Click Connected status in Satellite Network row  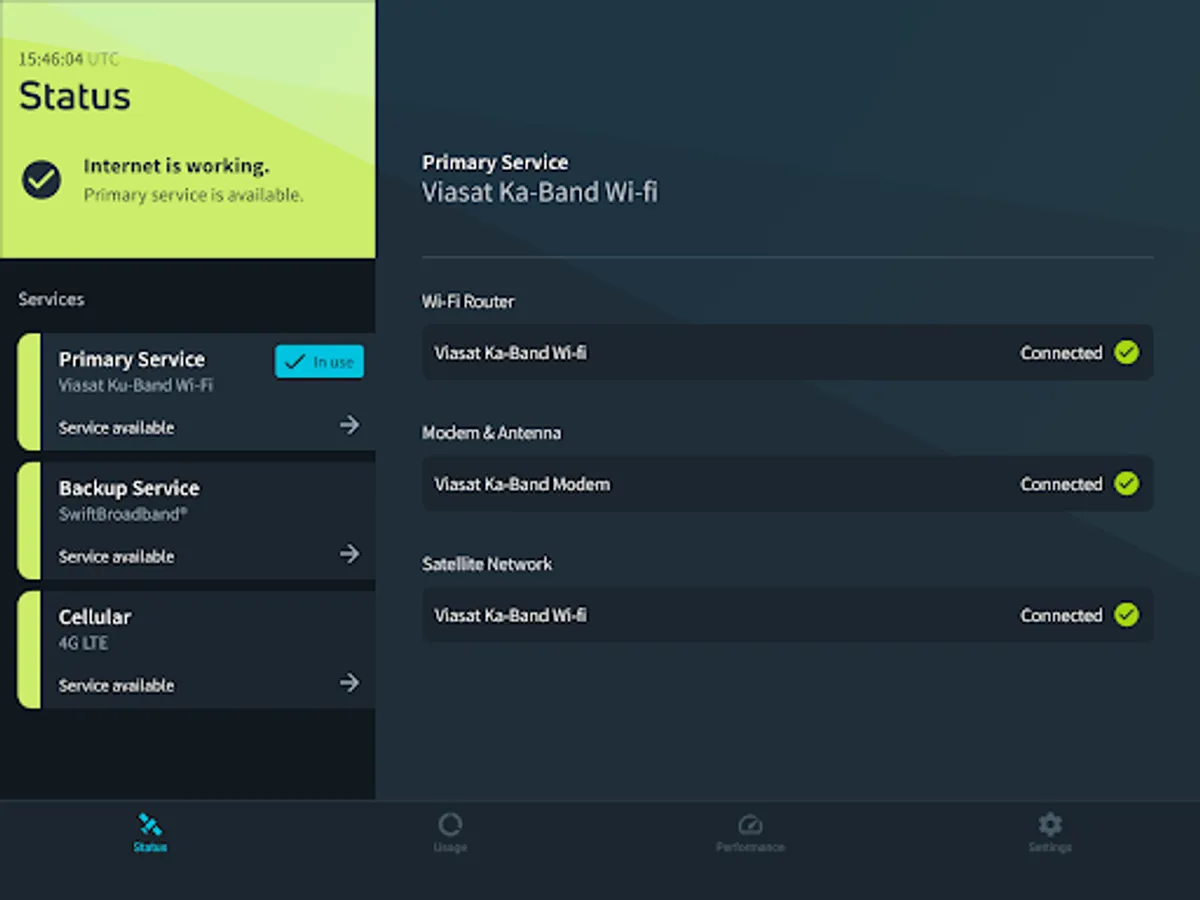click(x=1061, y=615)
